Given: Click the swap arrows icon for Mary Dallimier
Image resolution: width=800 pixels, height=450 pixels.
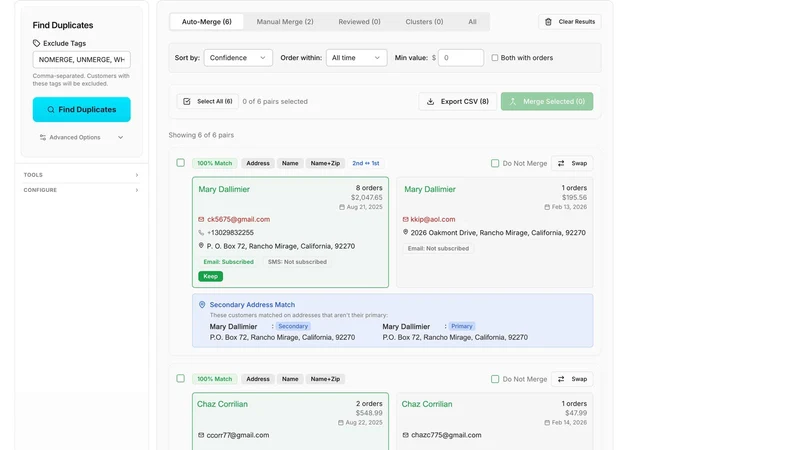Looking at the screenshot, I should click(561, 163).
